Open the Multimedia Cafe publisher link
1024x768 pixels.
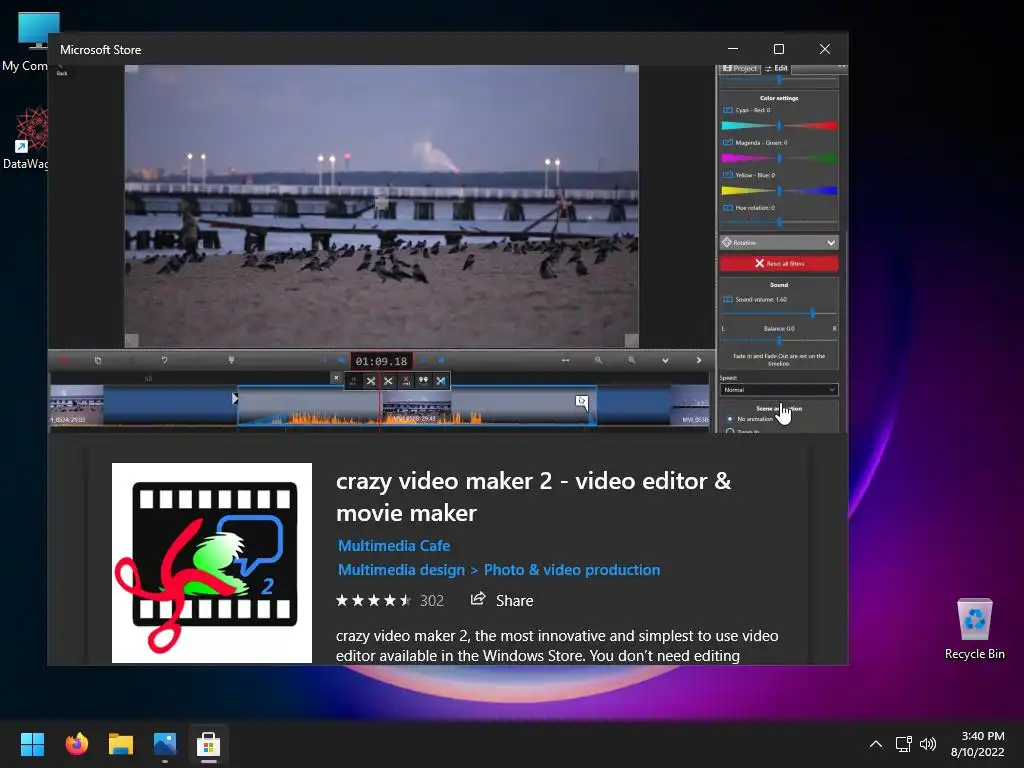pyautogui.click(x=394, y=545)
